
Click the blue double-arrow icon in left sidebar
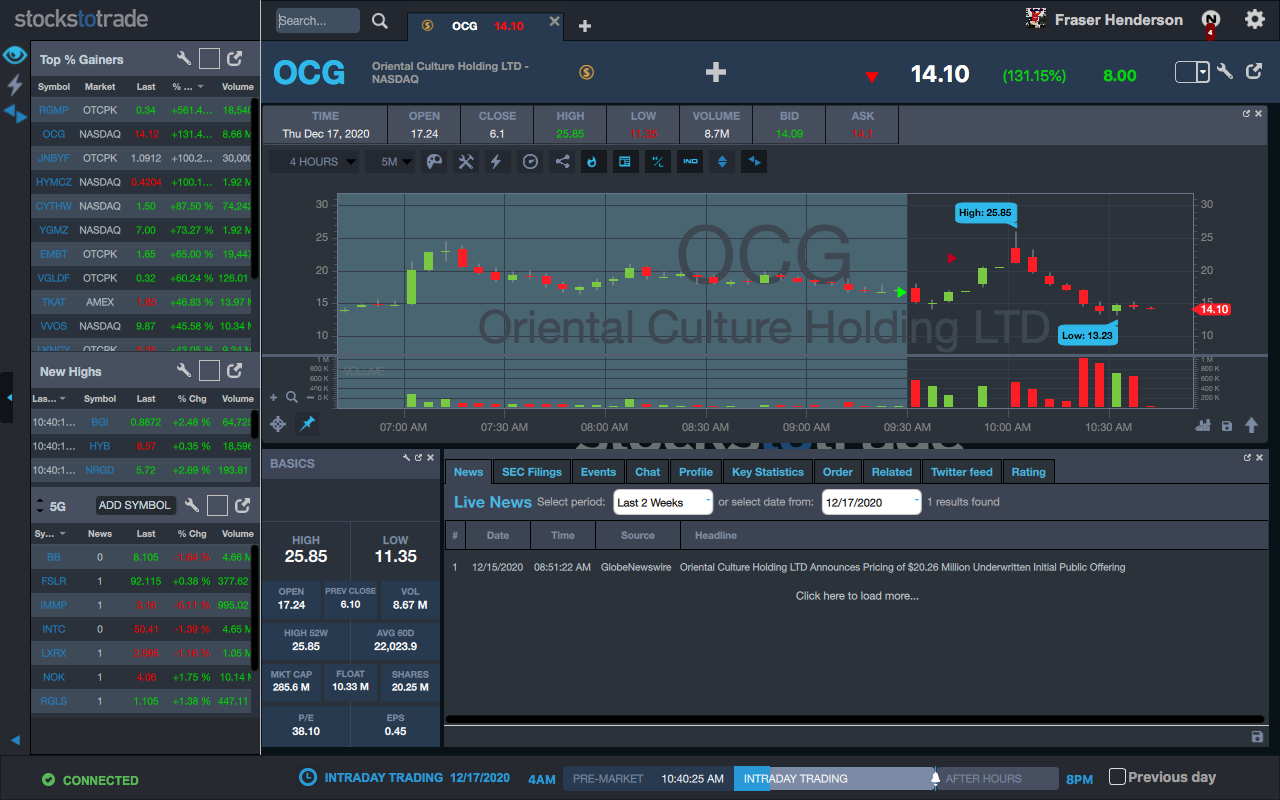15,114
